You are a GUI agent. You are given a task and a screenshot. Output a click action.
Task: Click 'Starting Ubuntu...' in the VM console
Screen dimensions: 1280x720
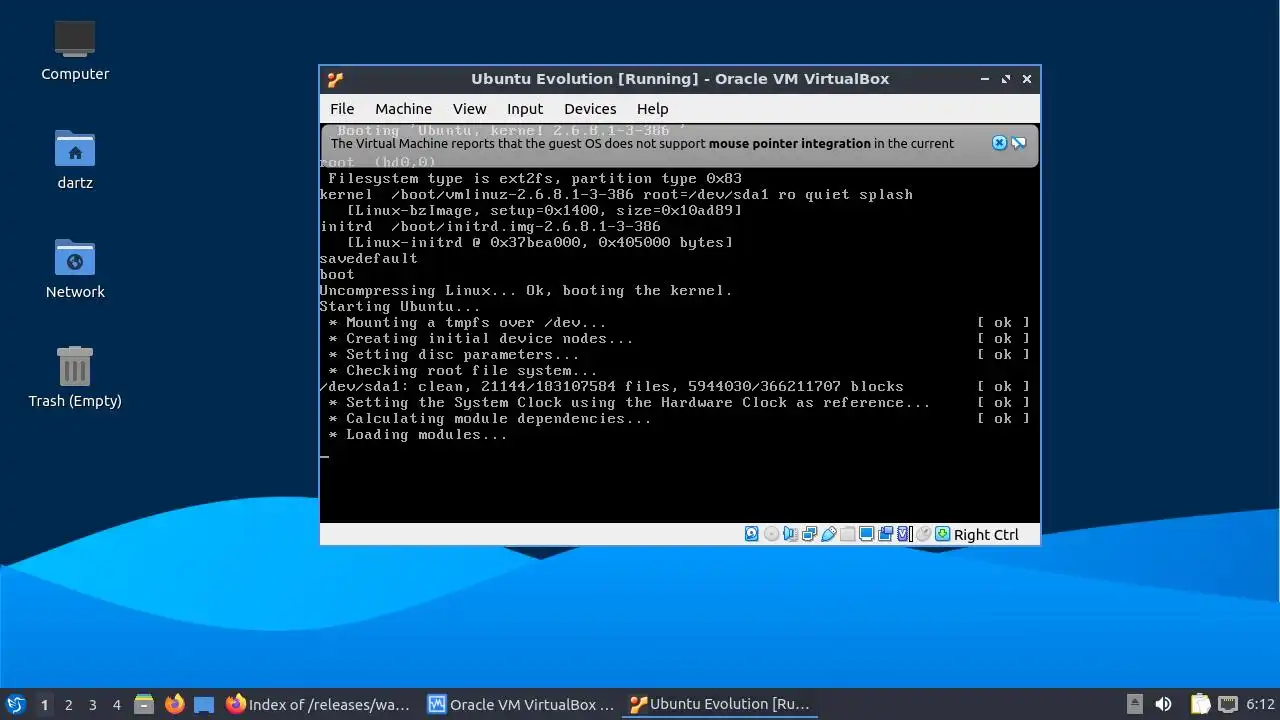(x=400, y=306)
